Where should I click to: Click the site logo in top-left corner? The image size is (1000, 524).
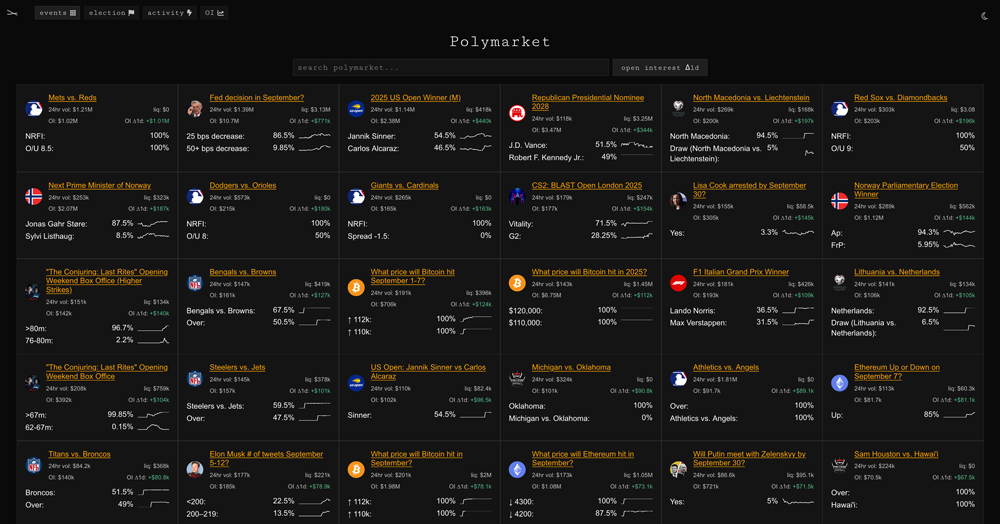[14, 14]
